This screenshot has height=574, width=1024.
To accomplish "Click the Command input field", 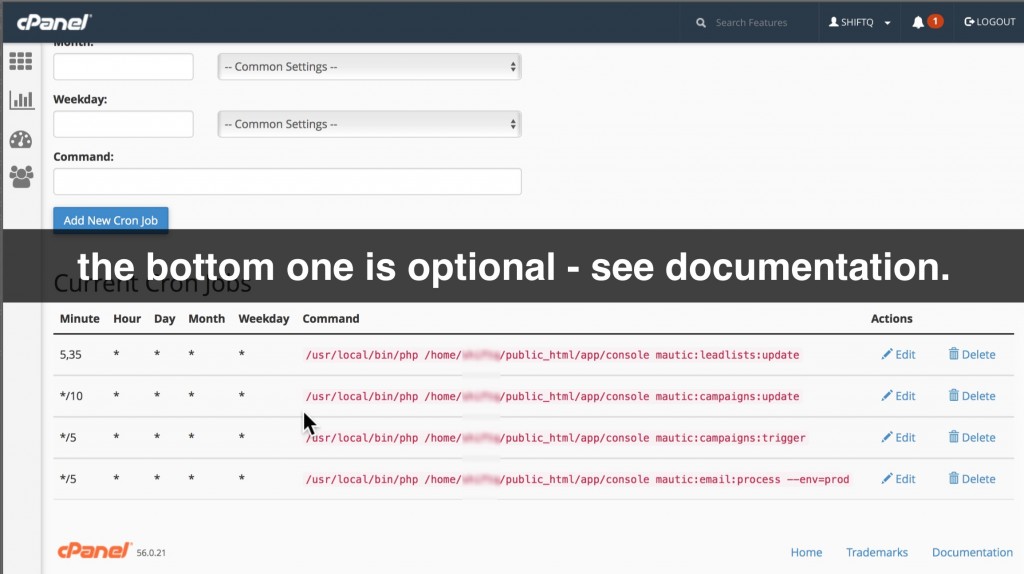I will (287, 182).
